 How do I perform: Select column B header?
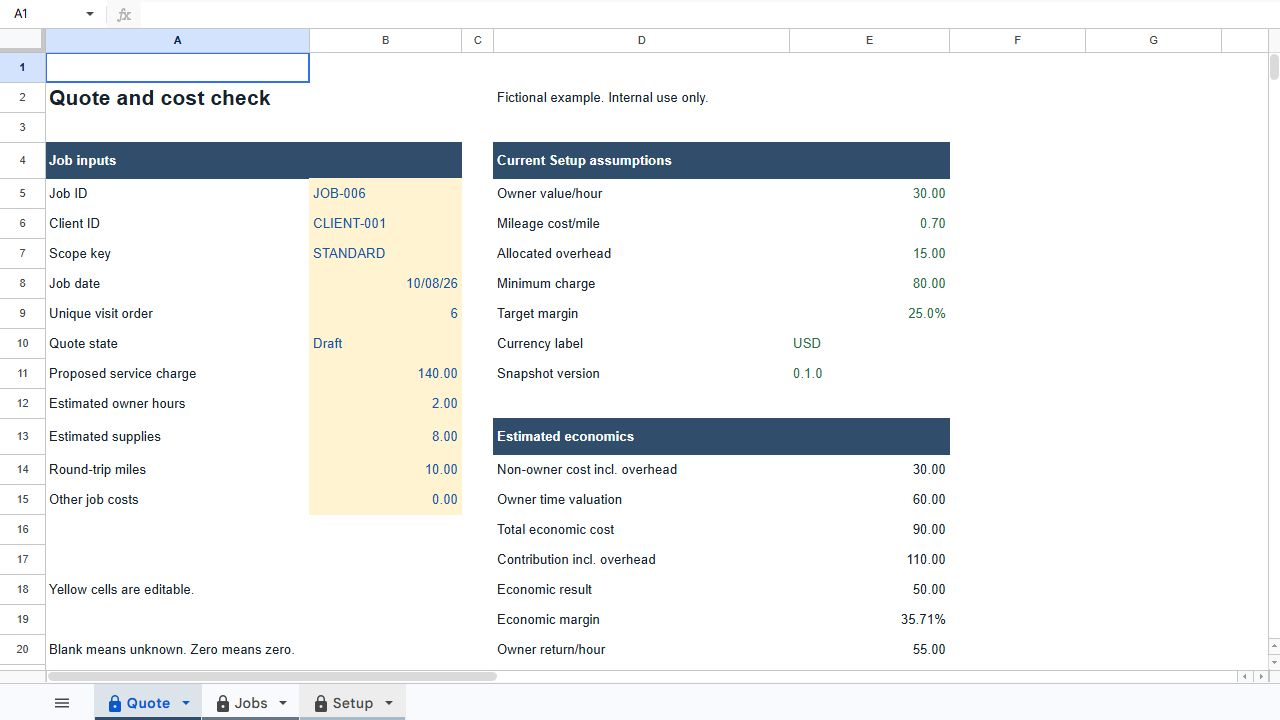(x=385, y=40)
